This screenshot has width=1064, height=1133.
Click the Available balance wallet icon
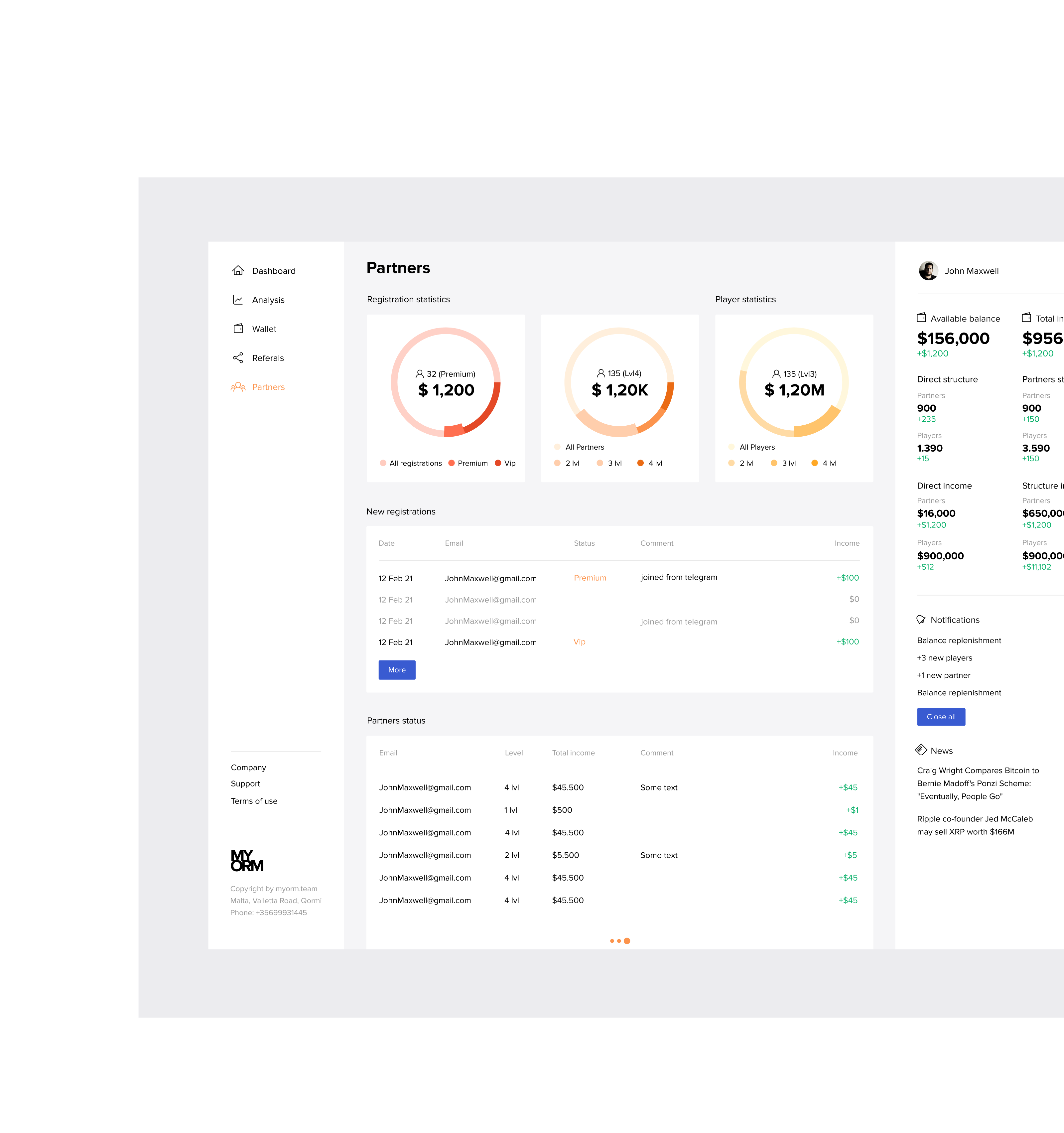pyautogui.click(x=921, y=318)
